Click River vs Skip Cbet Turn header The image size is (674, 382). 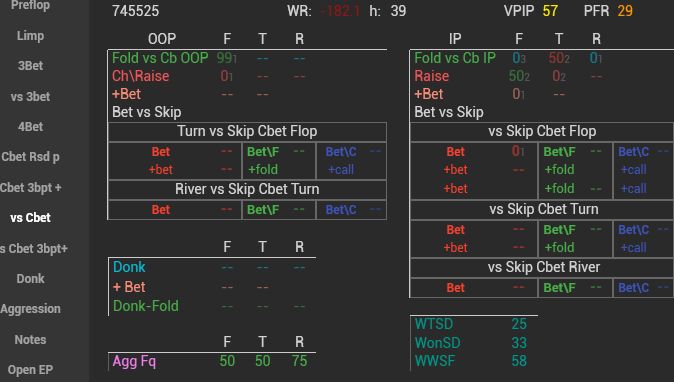tap(247, 189)
